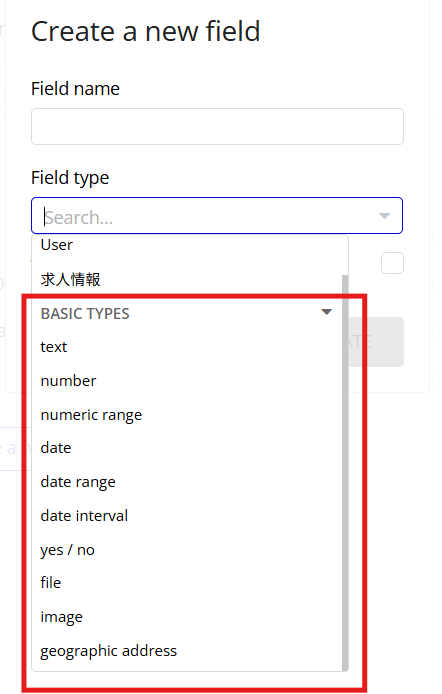Click the BASIC TYPES header label
Image resolution: width=442 pixels, height=694 pixels.
pyautogui.click(x=85, y=314)
